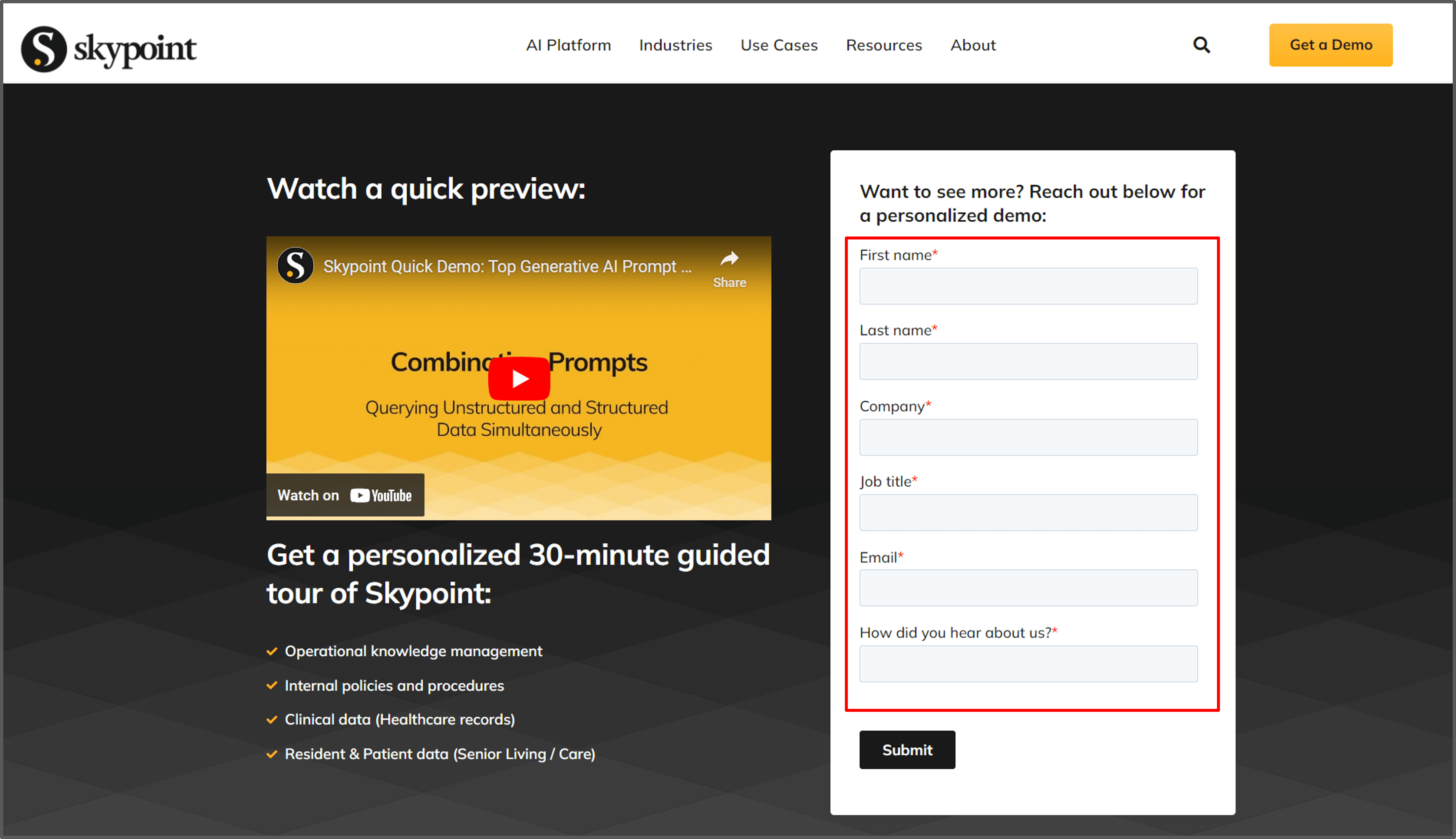1456x839 pixels.
Task: Open the Use Cases menu
Action: coord(779,45)
